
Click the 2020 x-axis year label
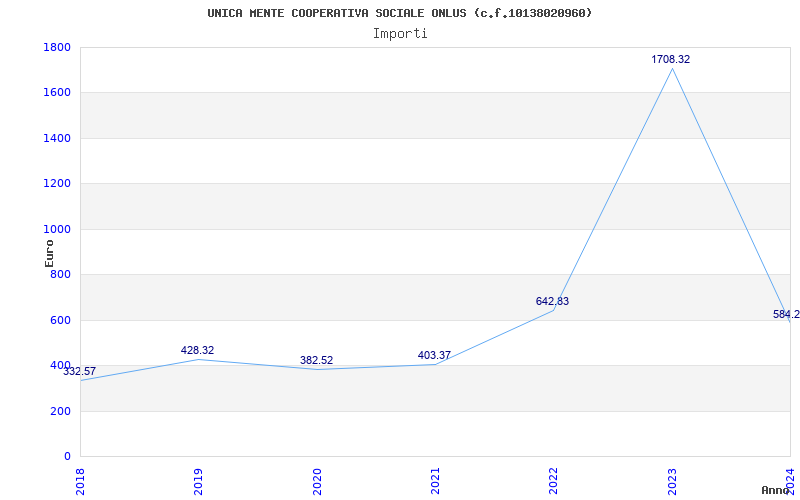tap(316, 481)
